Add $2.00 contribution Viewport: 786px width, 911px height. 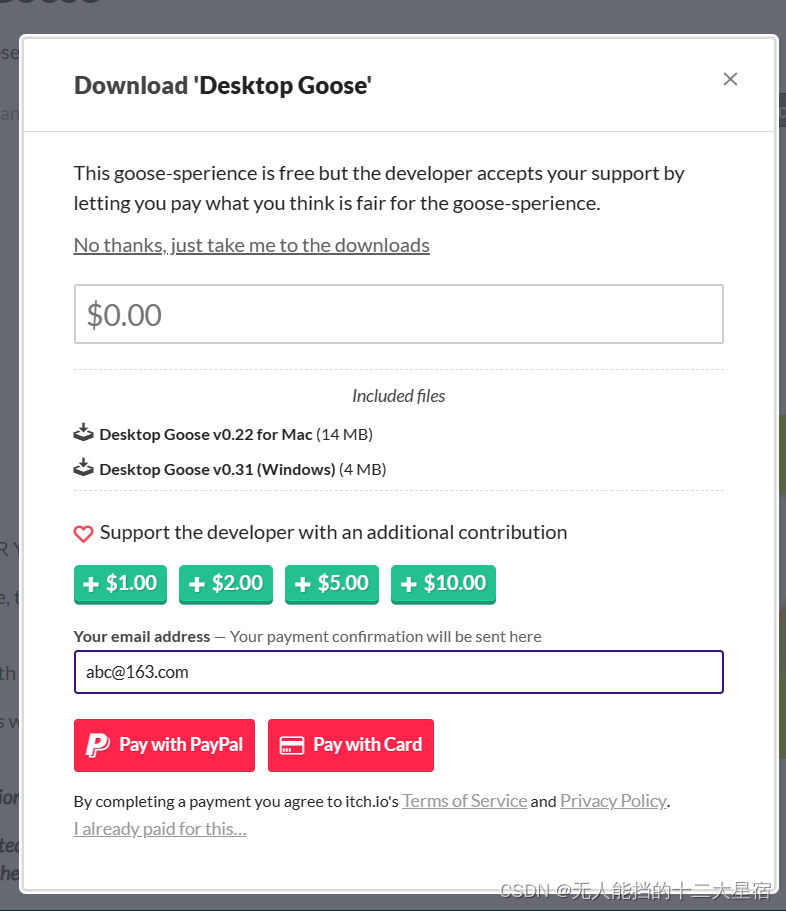coord(226,584)
